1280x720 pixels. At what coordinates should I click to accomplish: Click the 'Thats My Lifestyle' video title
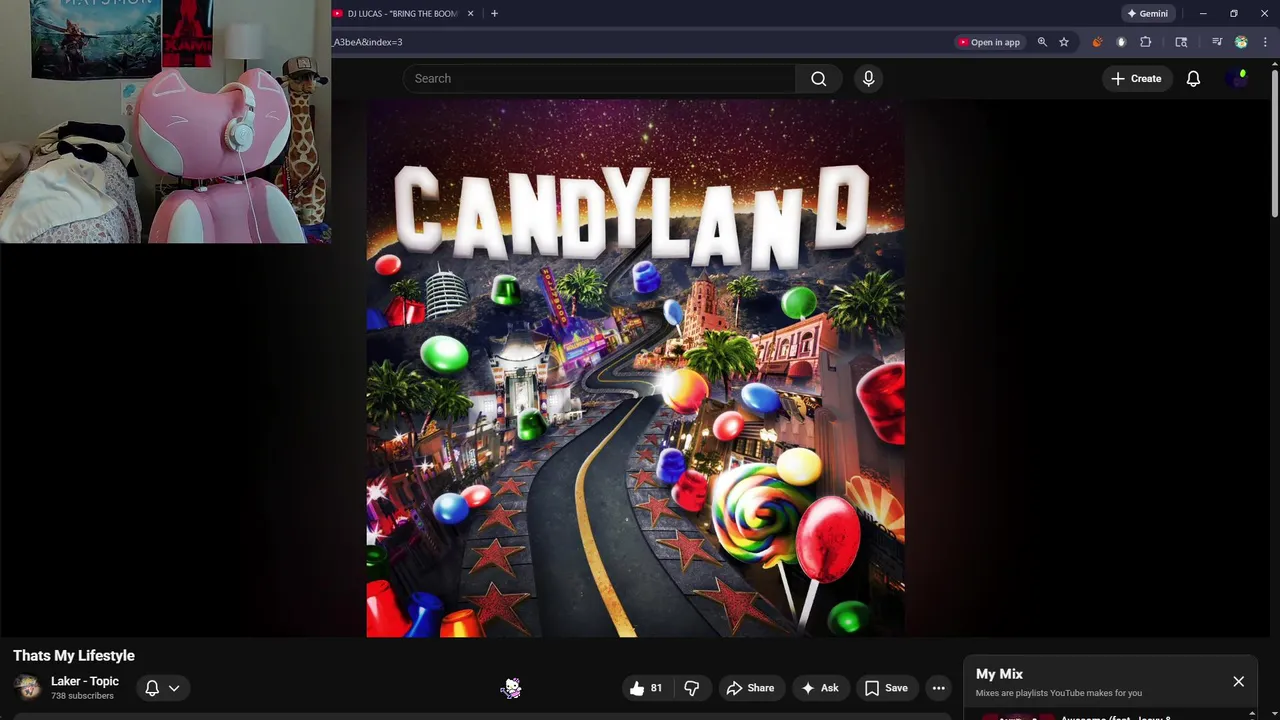(74, 656)
